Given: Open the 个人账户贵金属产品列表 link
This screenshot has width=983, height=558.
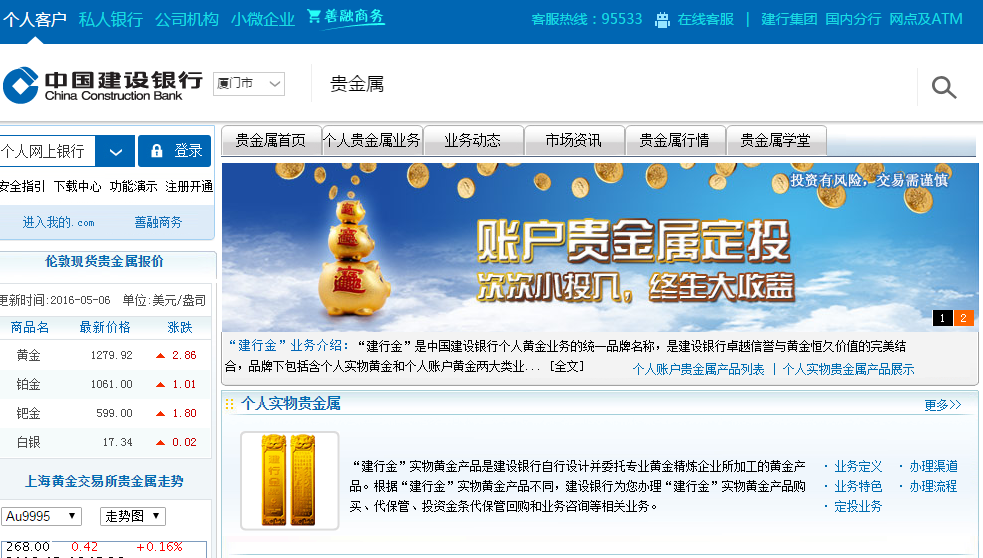Looking at the screenshot, I should [698, 369].
